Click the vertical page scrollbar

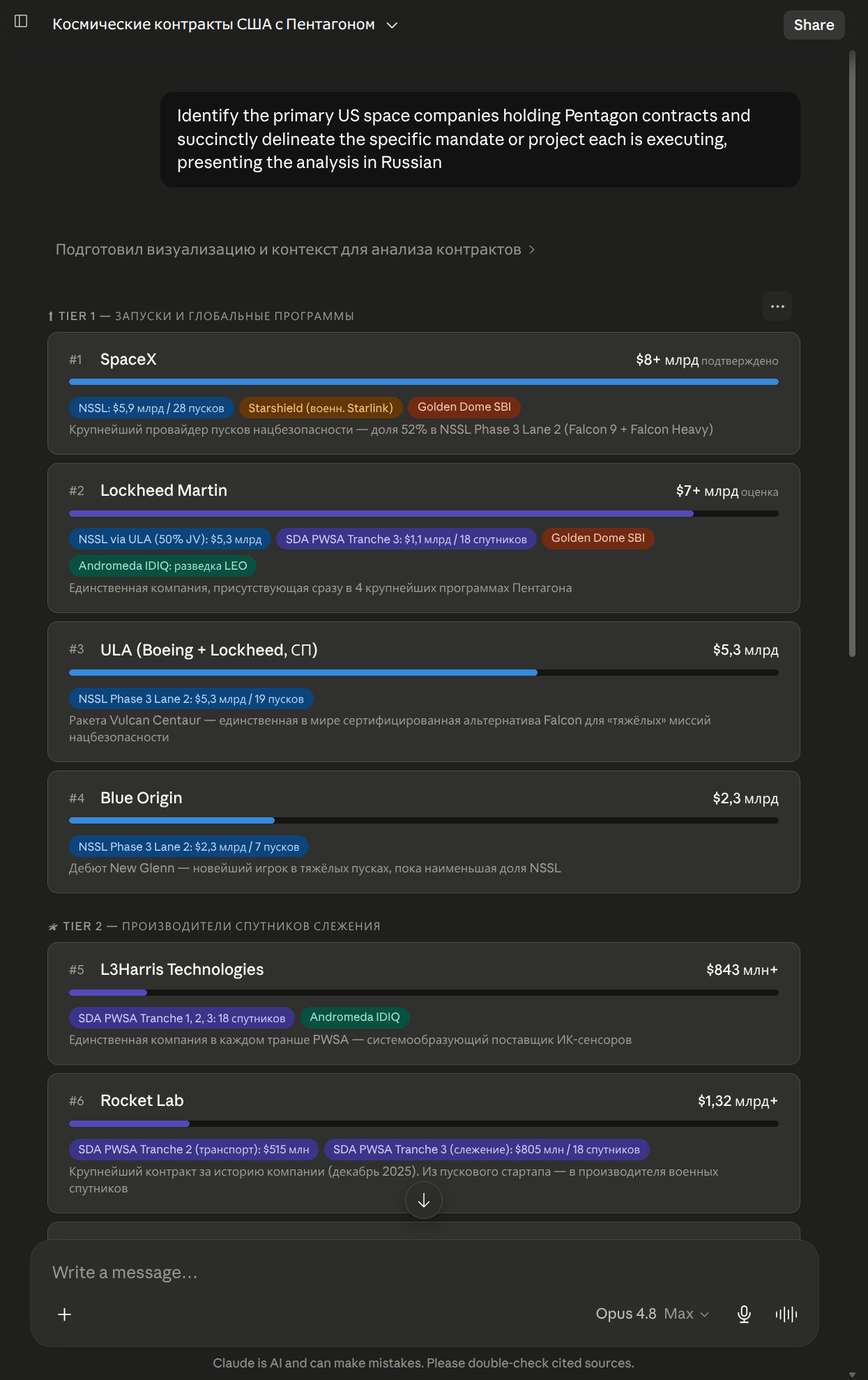tap(852, 354)
